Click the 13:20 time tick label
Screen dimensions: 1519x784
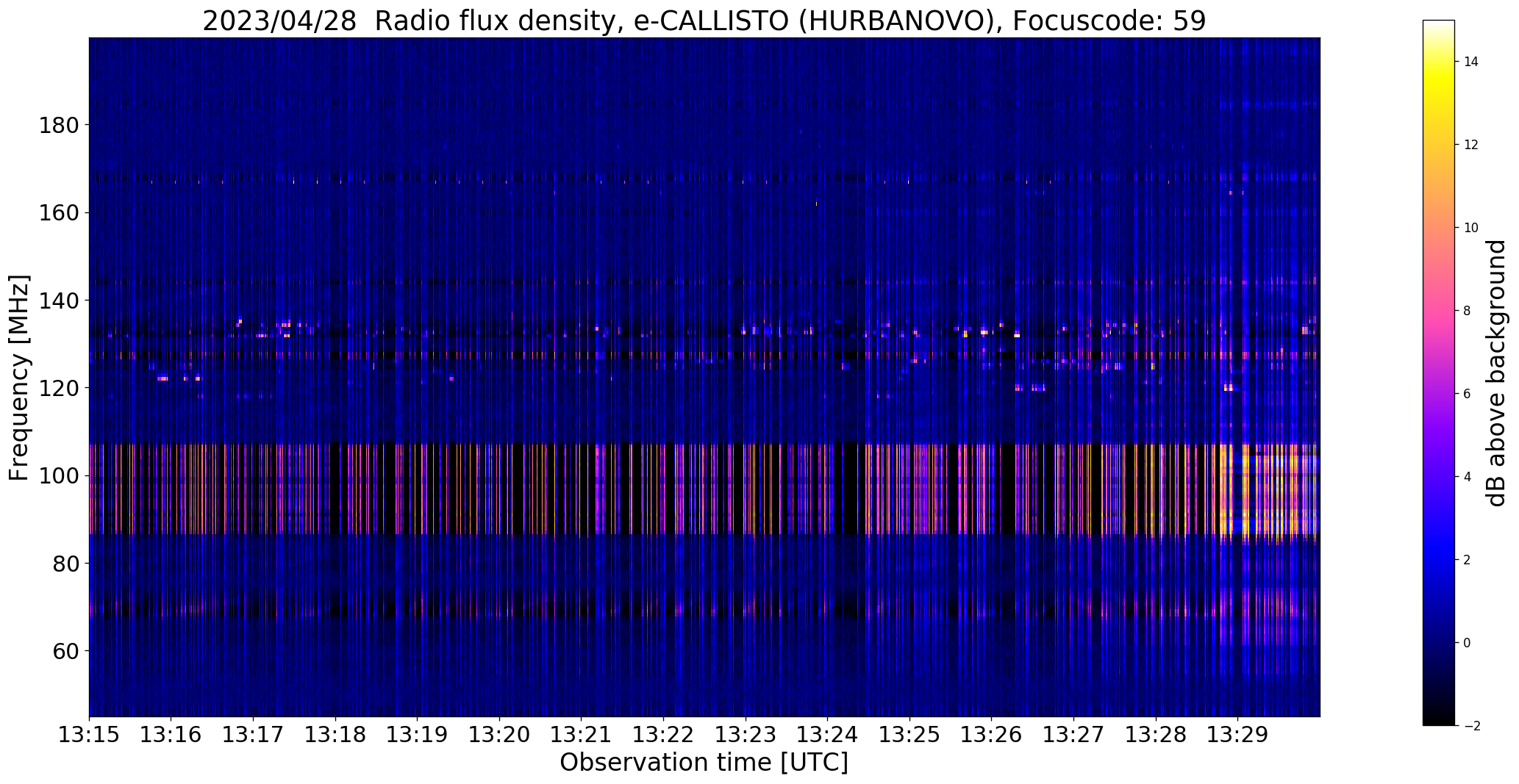click(500, 735)
